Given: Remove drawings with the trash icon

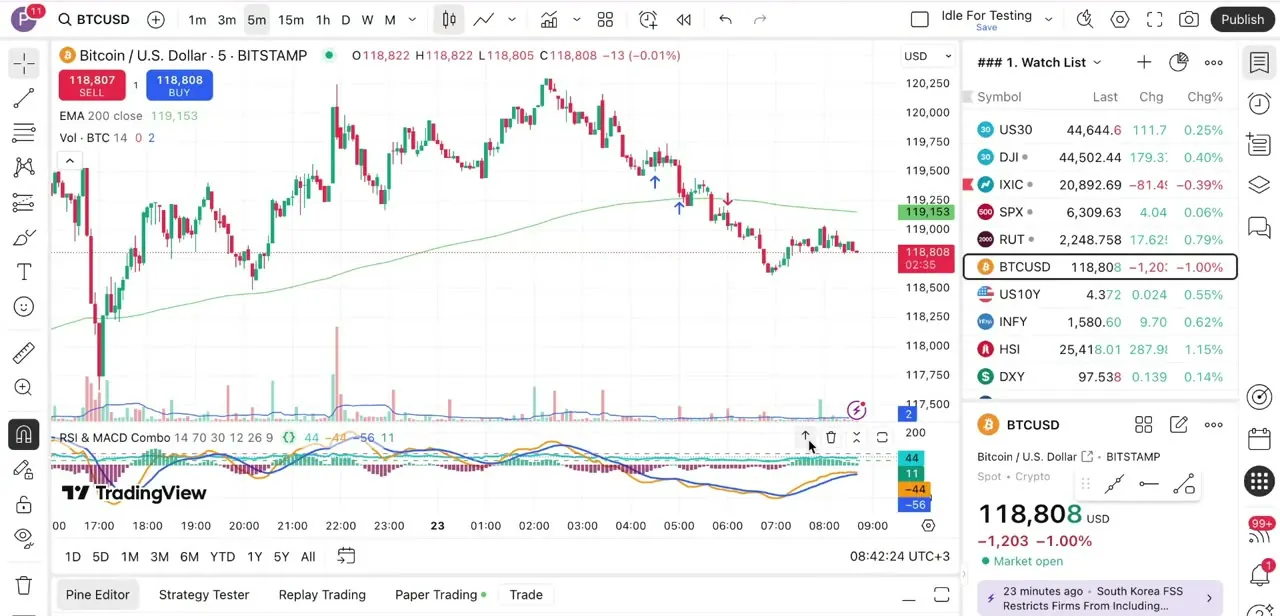Looking at the screenshot, I should [24, 585].
